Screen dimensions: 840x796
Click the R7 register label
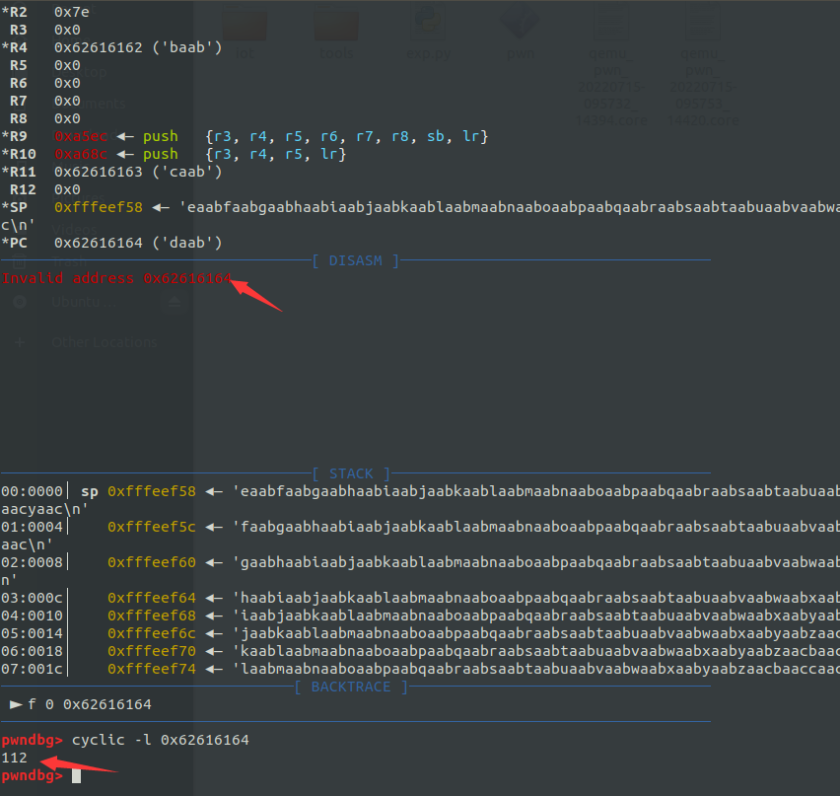click(x=18, y=101)
